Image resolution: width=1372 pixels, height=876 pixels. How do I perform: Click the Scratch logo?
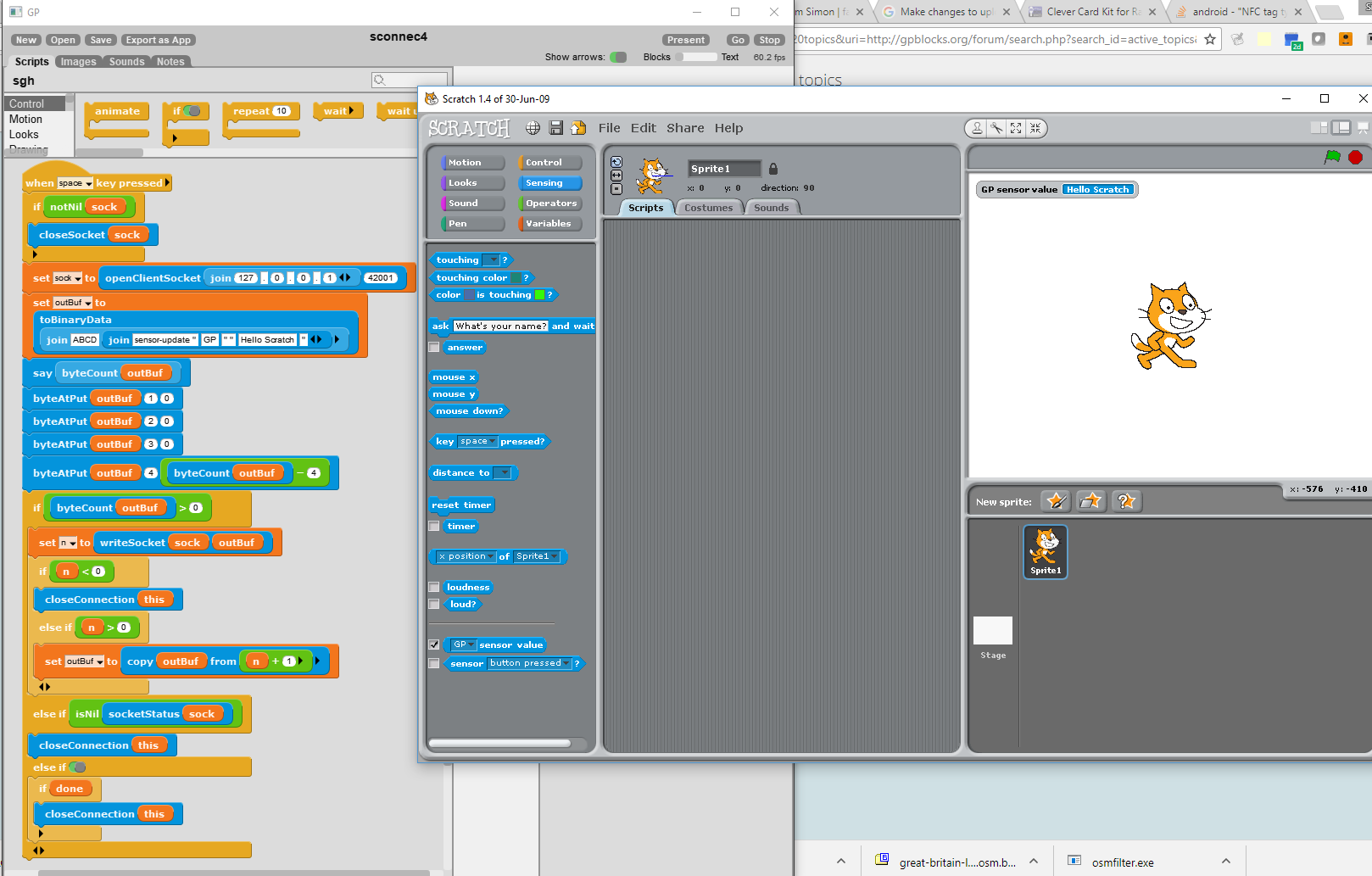[x=469, y=128]
